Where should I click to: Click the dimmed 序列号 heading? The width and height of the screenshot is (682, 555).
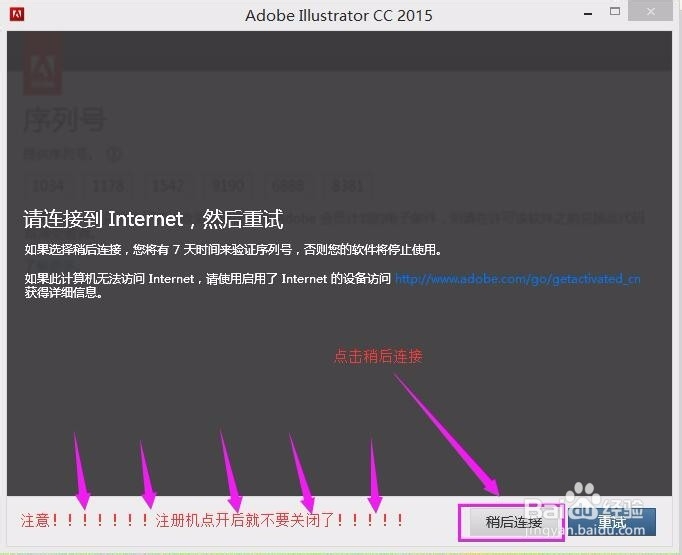tap(64, 120)
